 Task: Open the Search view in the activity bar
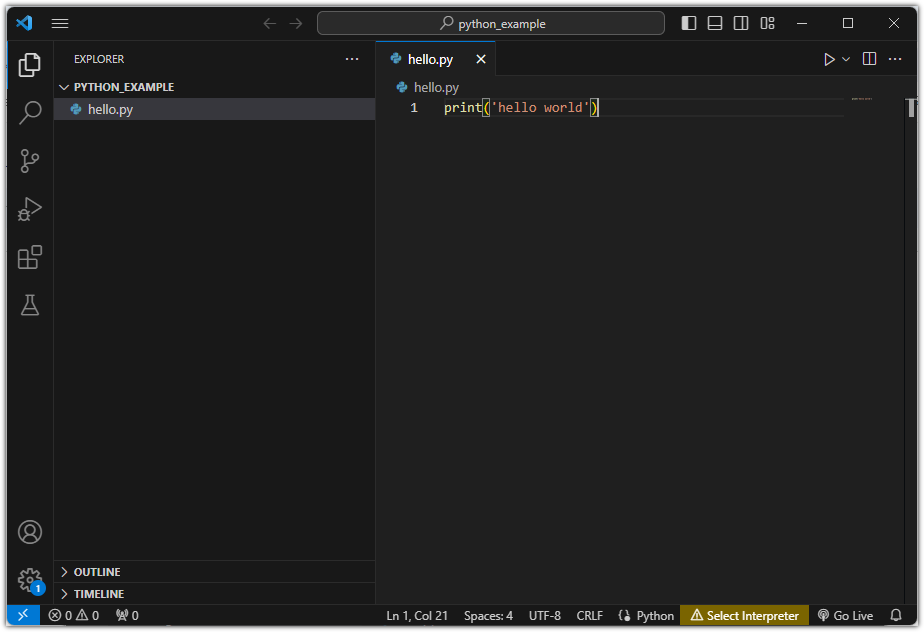point(29,113)
